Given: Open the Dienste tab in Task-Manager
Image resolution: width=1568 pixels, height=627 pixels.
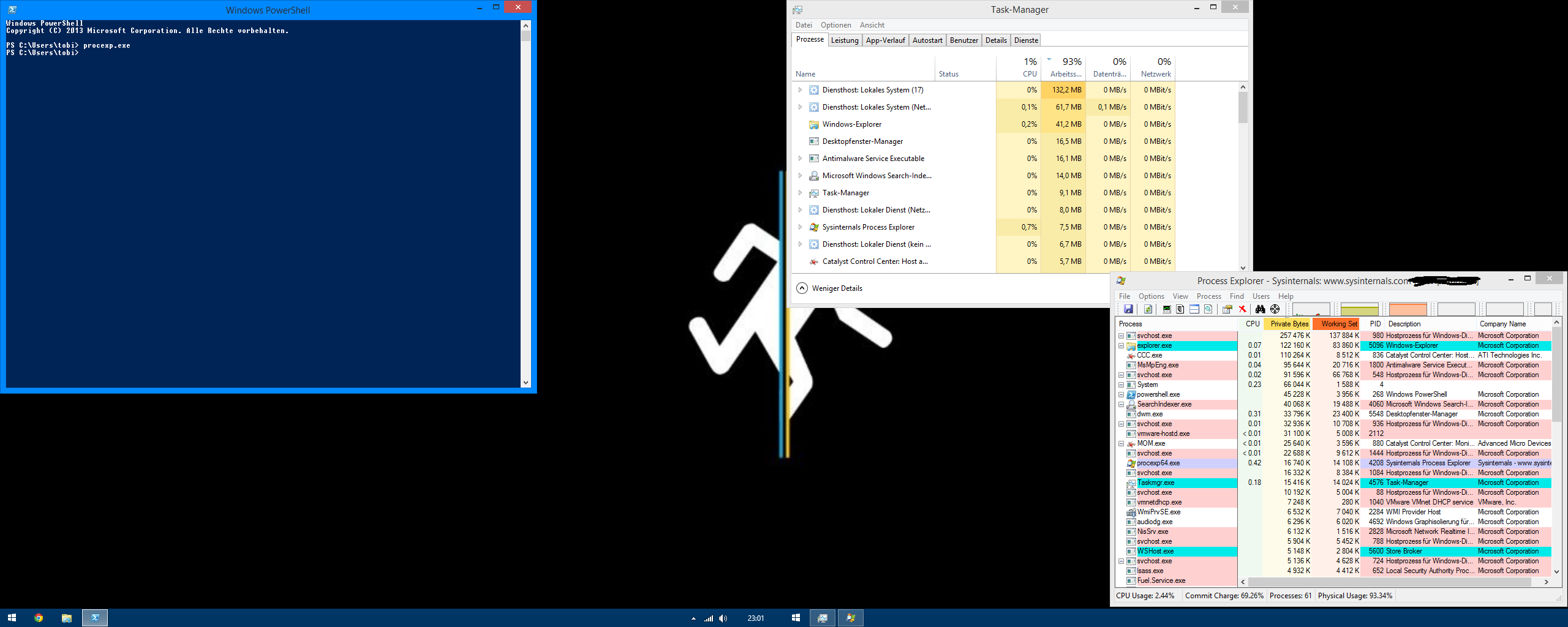Looking at the screenshot, I should [x=1026, y=40].
